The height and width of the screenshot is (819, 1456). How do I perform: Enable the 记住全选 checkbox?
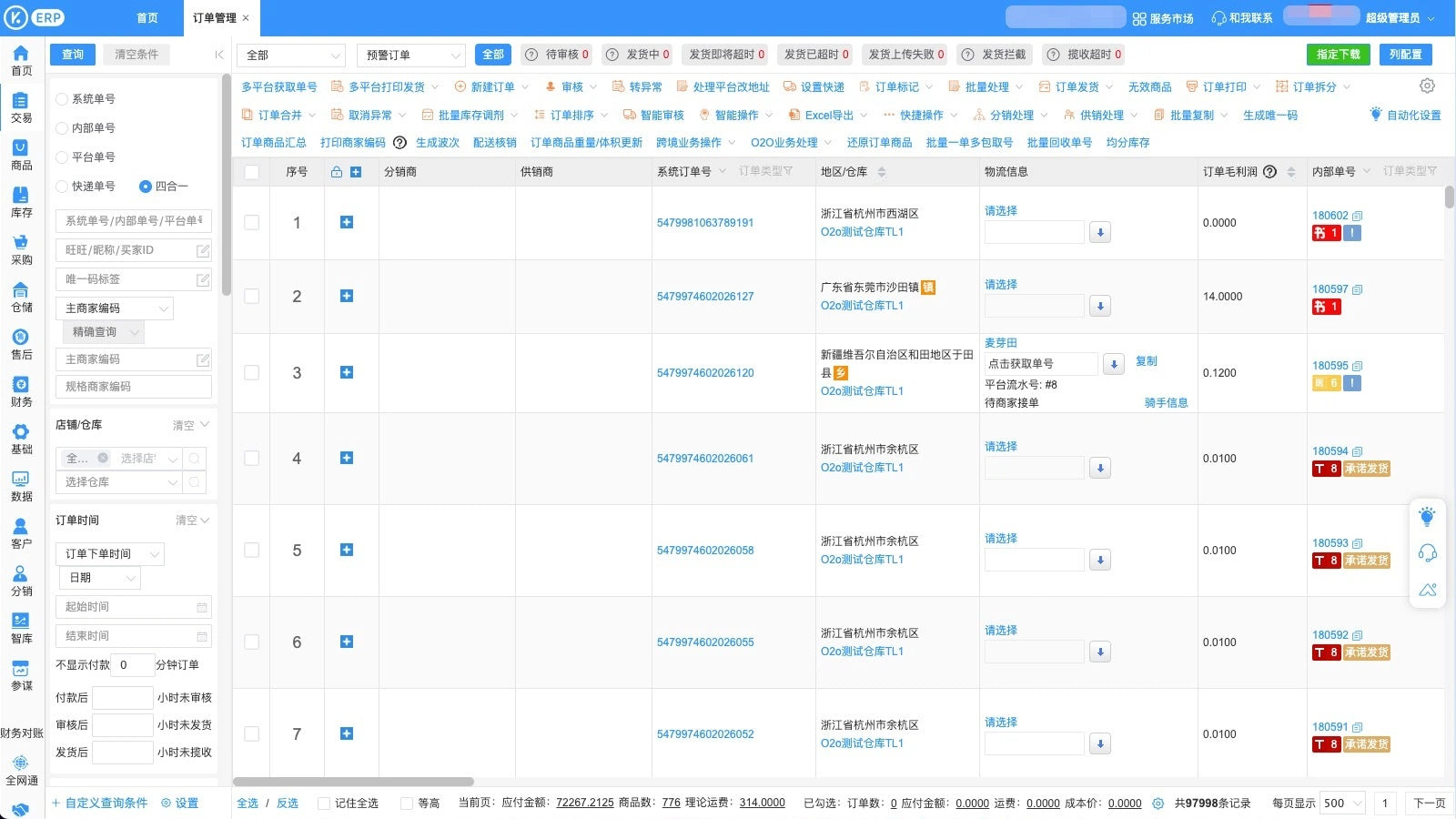(324, 804)
